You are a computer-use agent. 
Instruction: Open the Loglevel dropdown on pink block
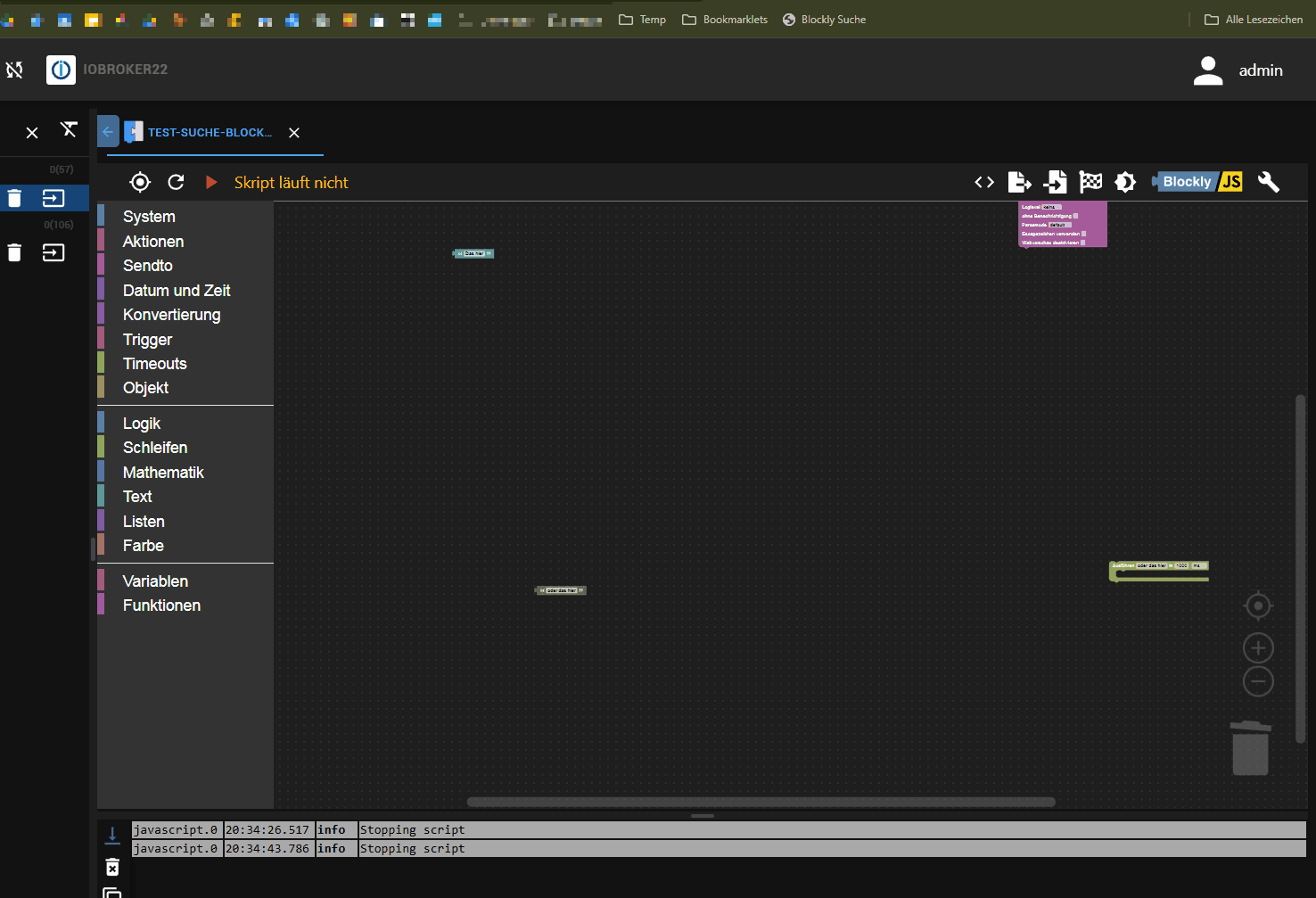click(x=1052, y=207)
